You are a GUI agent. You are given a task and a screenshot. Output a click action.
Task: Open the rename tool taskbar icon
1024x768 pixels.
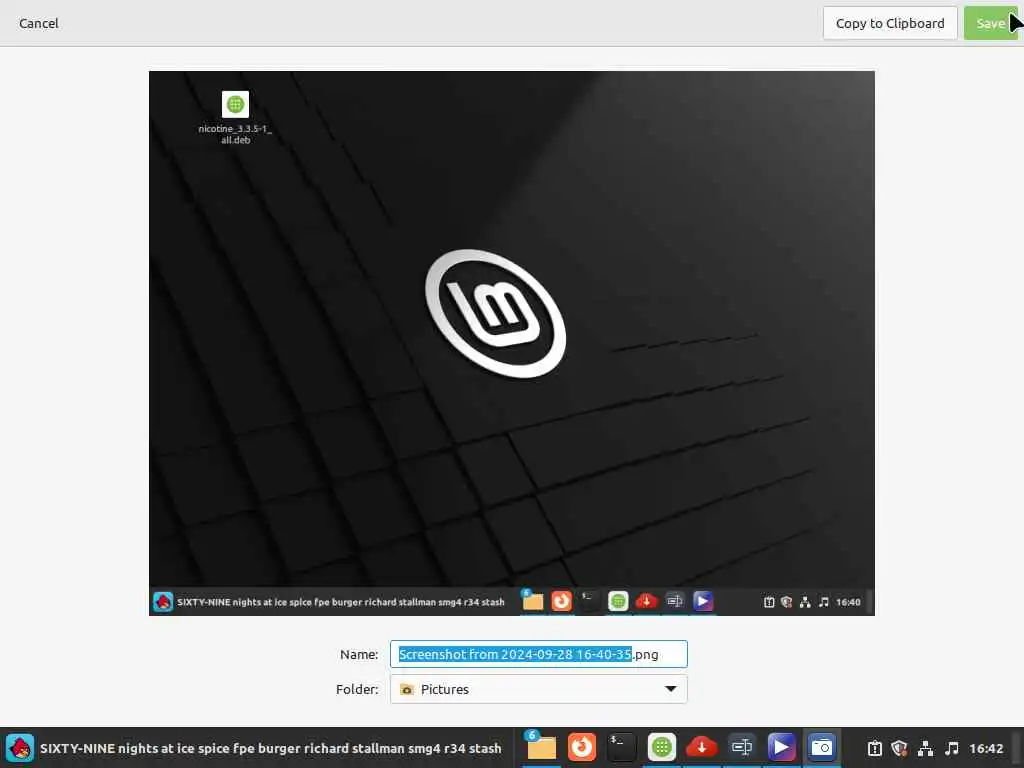coord(742,747)
